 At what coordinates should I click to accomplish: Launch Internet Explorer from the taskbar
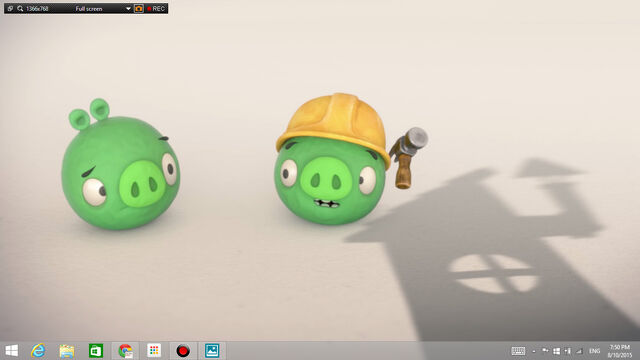(x=38, y=351)
